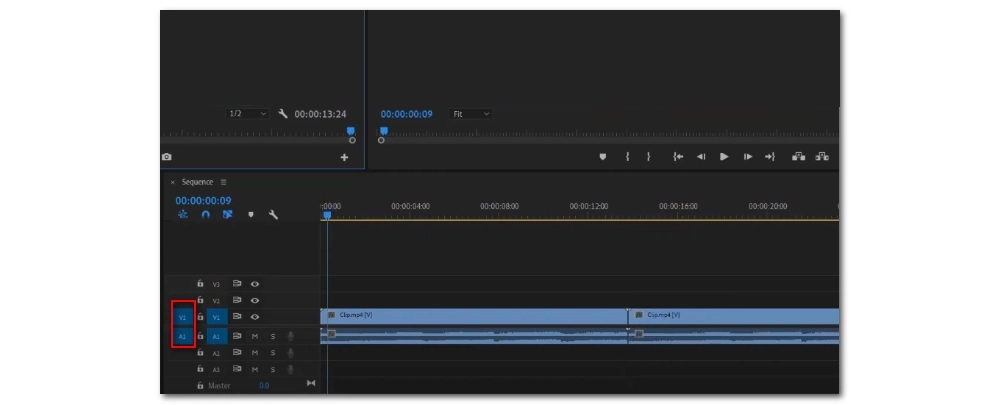This screenshot has width=1000, height=405.
Task: Step forward one frame in the Program monitor
Action: point(747,156)
